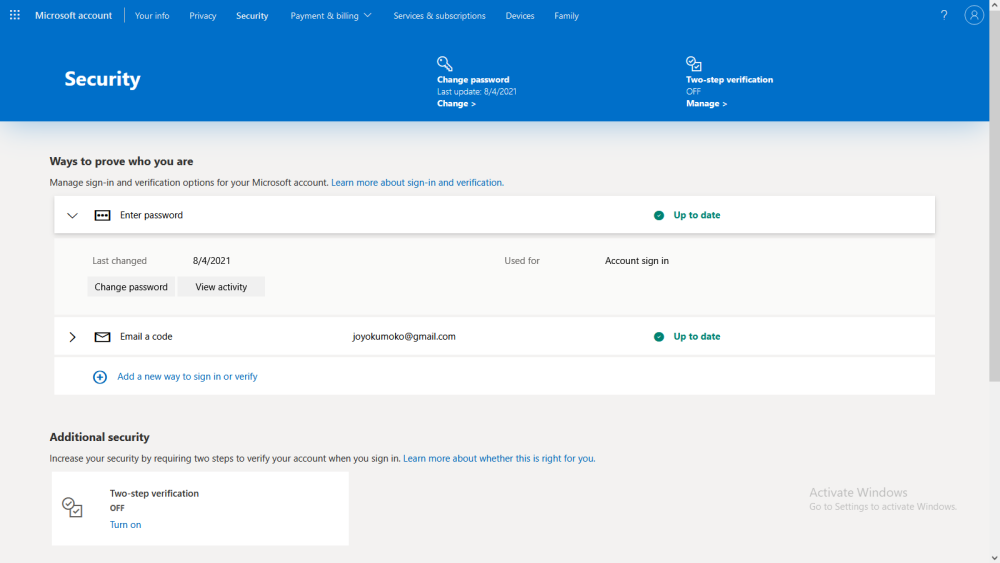Screen dimensions: 1000x563
Task: Select the Security tab
Action: 252,15
